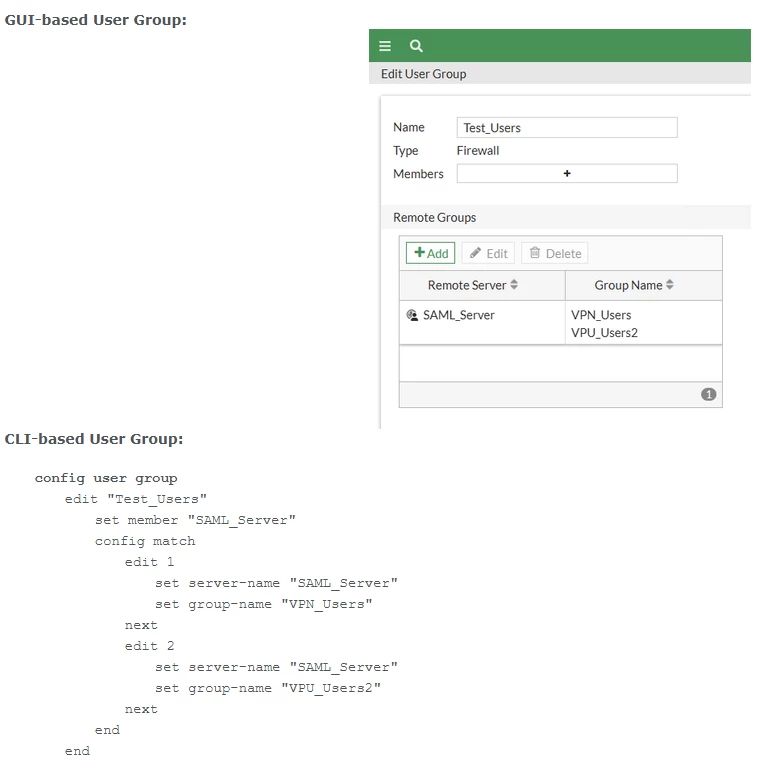This screenshot has width=765, height=772.
Task: Click the Edit User Group title
Action: click(x=423, y=74)
